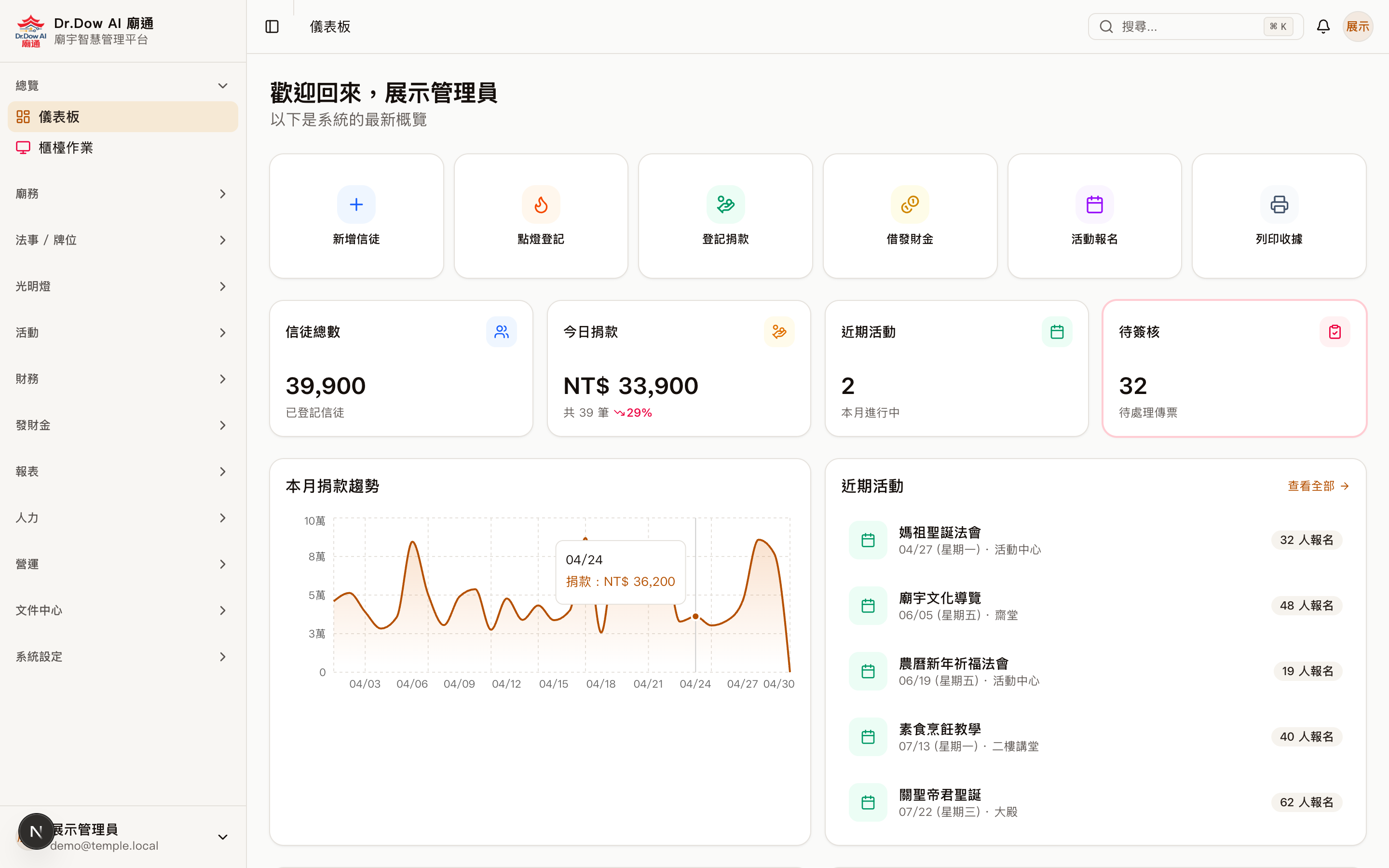
Task: Select 儀表板 in the sidebar
Action: coord(59,117)
